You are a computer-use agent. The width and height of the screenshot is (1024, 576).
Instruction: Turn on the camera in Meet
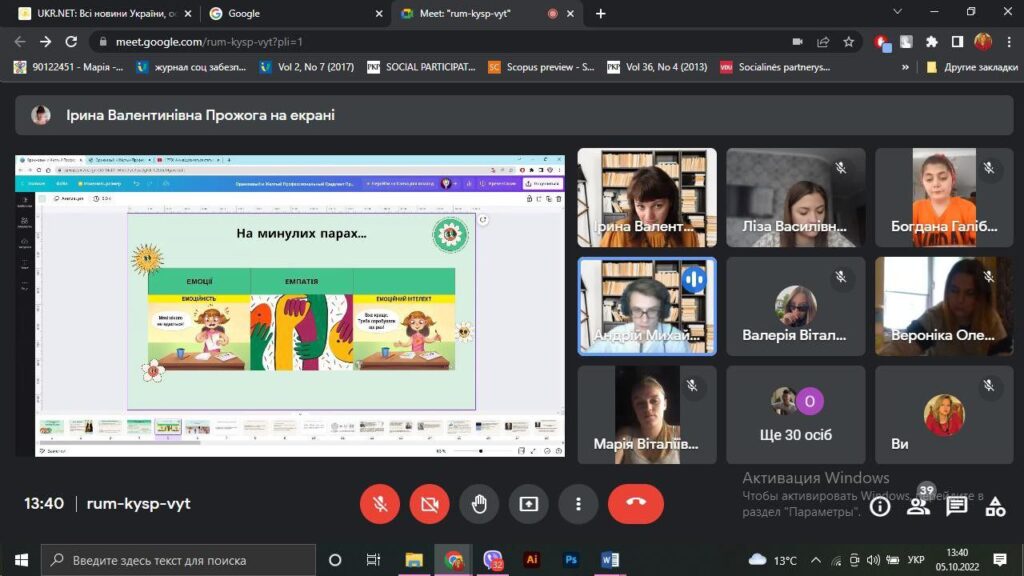point(430,504)
